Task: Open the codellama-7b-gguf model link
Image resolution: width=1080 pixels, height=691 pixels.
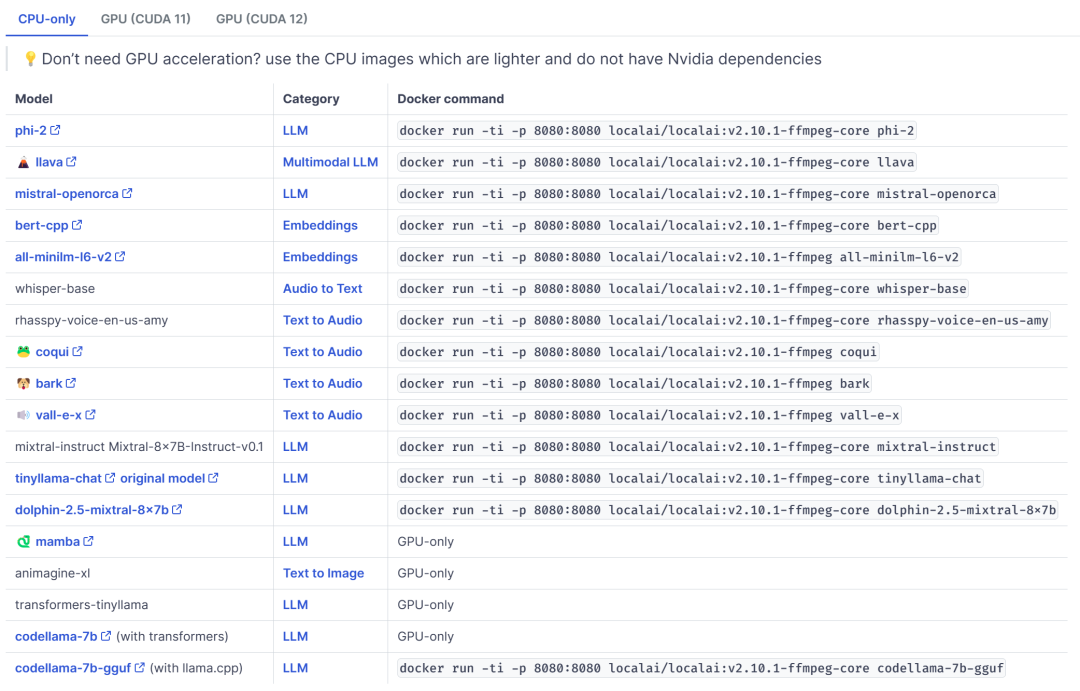Action: [x=73, y=668]
